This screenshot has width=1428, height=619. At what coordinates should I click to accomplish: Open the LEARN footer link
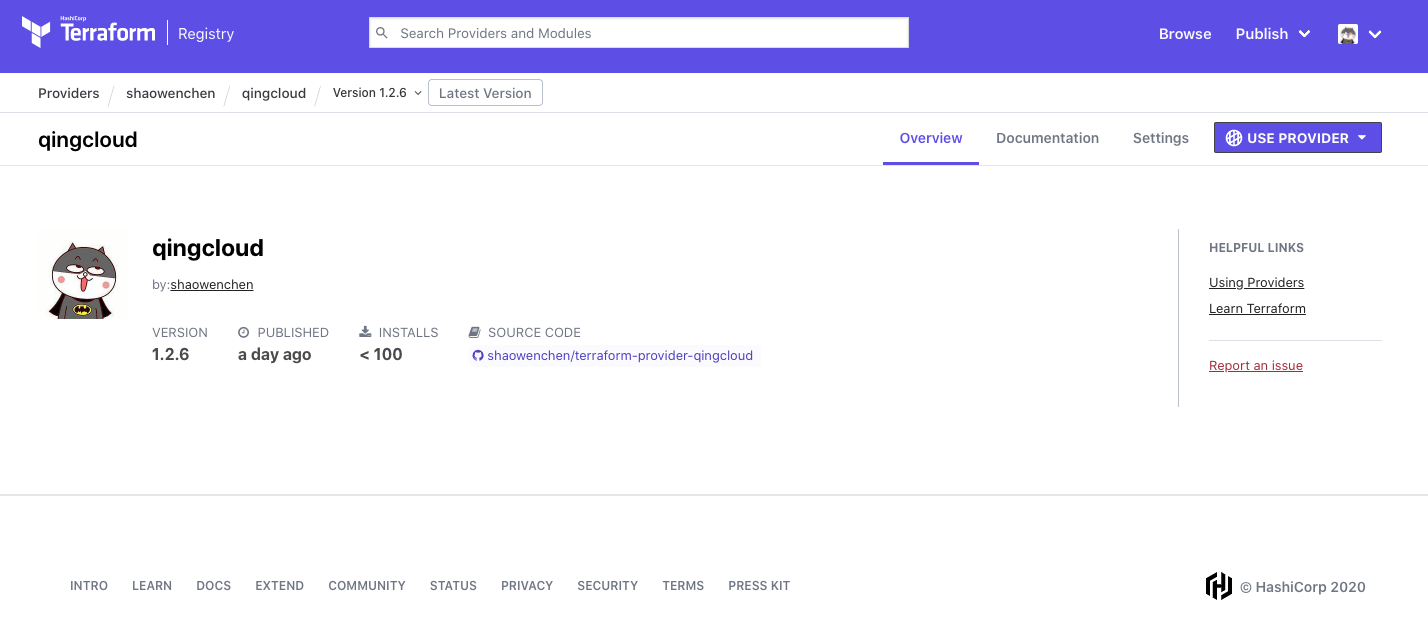pyautogui.click(x=152, y=586)
